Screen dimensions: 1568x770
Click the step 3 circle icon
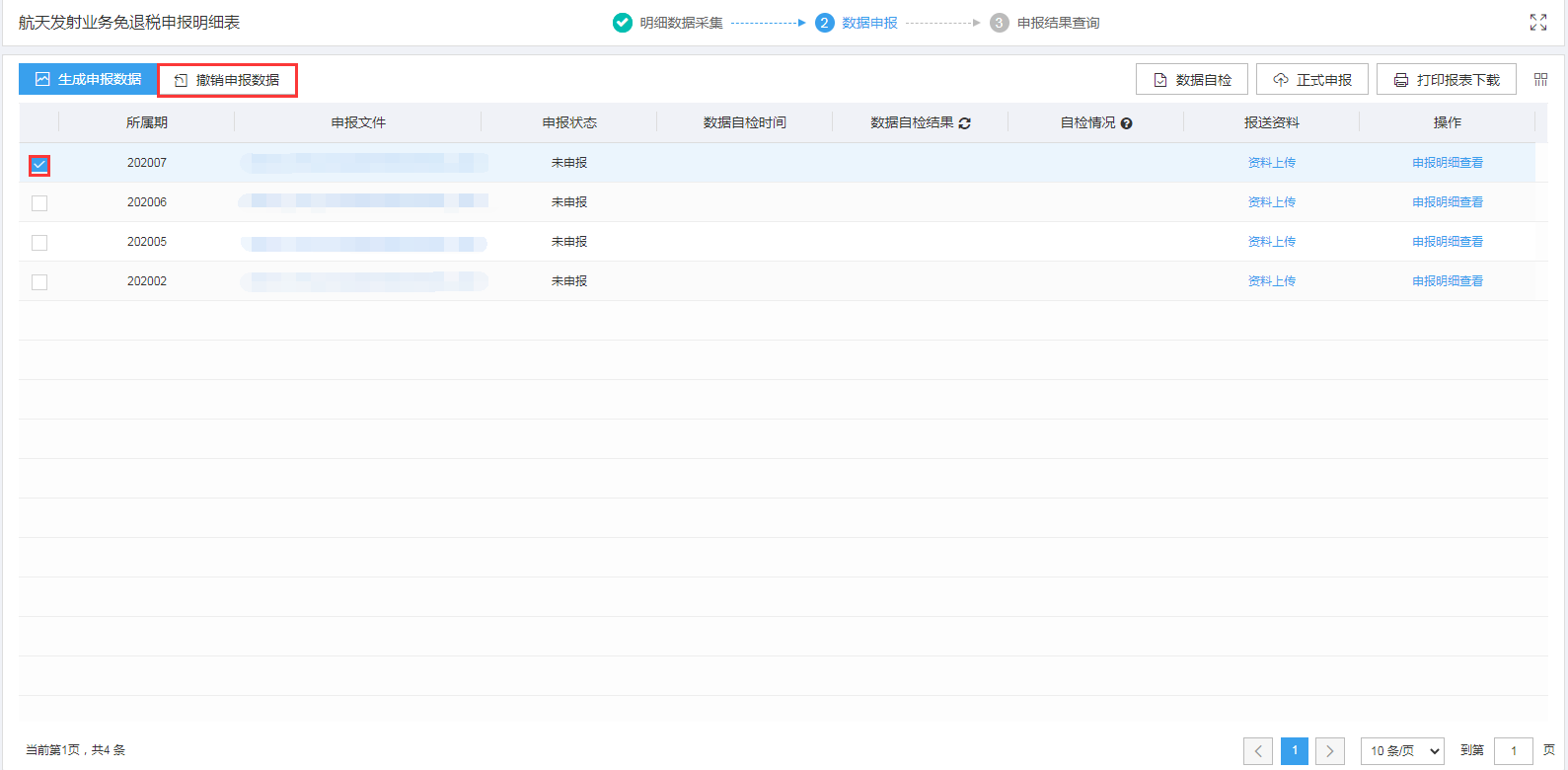click(1000, 23)
